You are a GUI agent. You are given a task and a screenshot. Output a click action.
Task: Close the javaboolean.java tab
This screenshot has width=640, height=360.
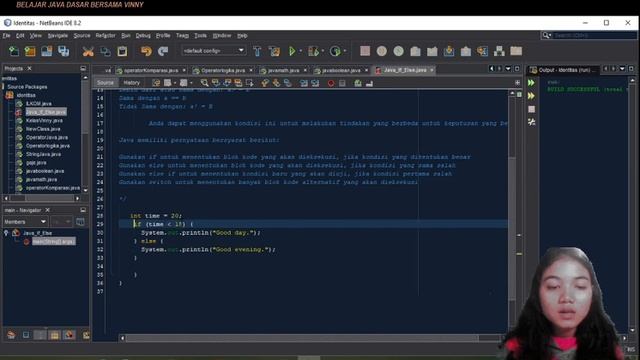point(366,70)
